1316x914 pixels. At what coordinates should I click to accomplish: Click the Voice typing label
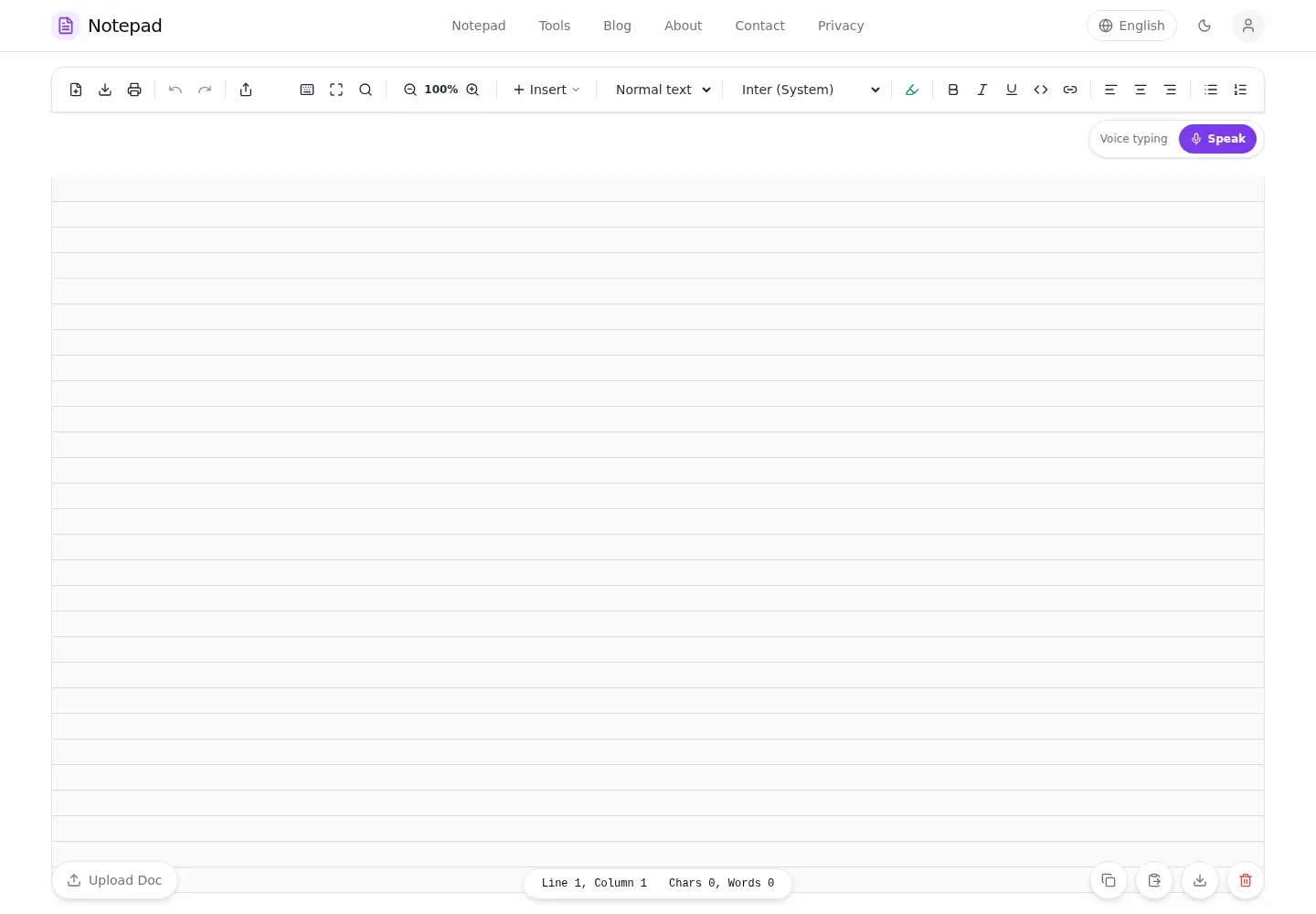pos(1133,139)
